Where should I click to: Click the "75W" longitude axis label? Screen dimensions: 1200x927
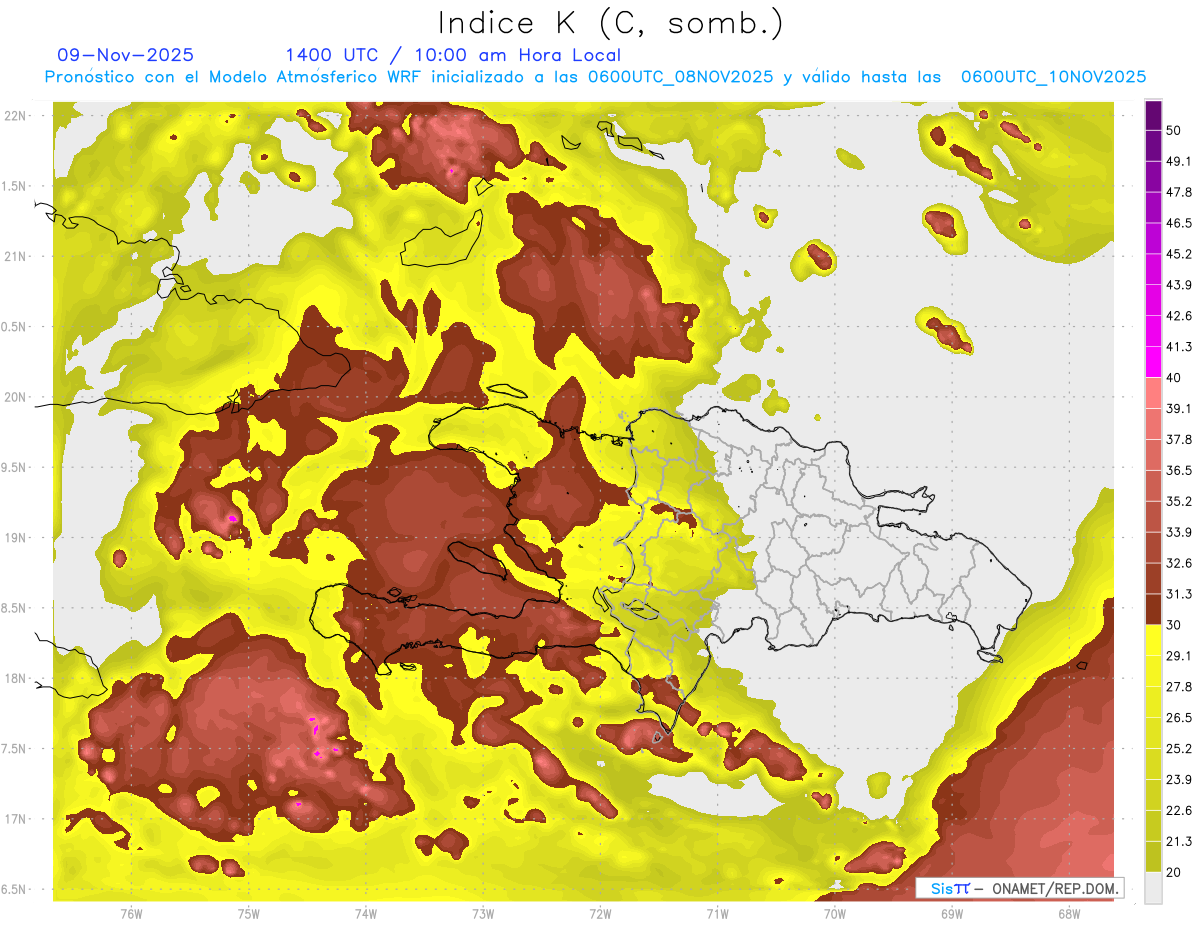(249, 914)
